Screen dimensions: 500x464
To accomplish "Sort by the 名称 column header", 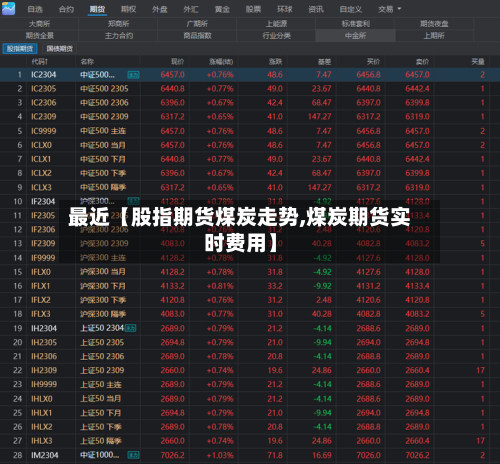I will click(x=87, y=62).
